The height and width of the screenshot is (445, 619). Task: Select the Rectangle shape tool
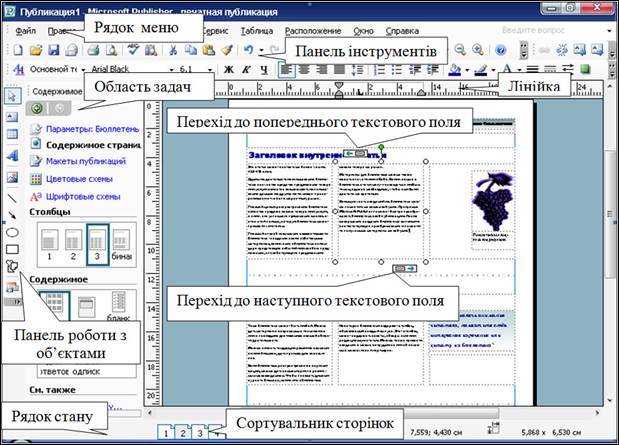[12, 248]
